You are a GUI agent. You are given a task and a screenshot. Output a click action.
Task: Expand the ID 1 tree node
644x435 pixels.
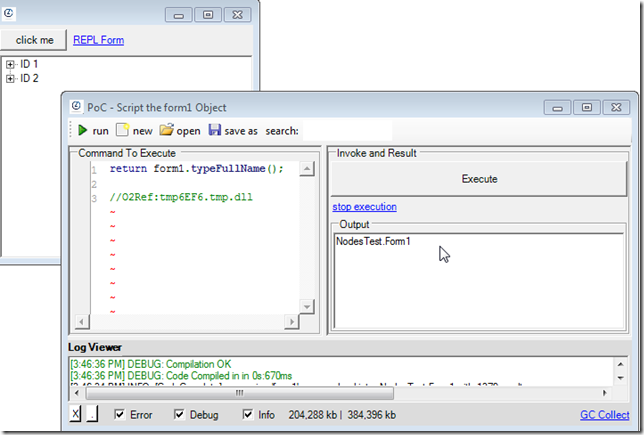point(10,64)
